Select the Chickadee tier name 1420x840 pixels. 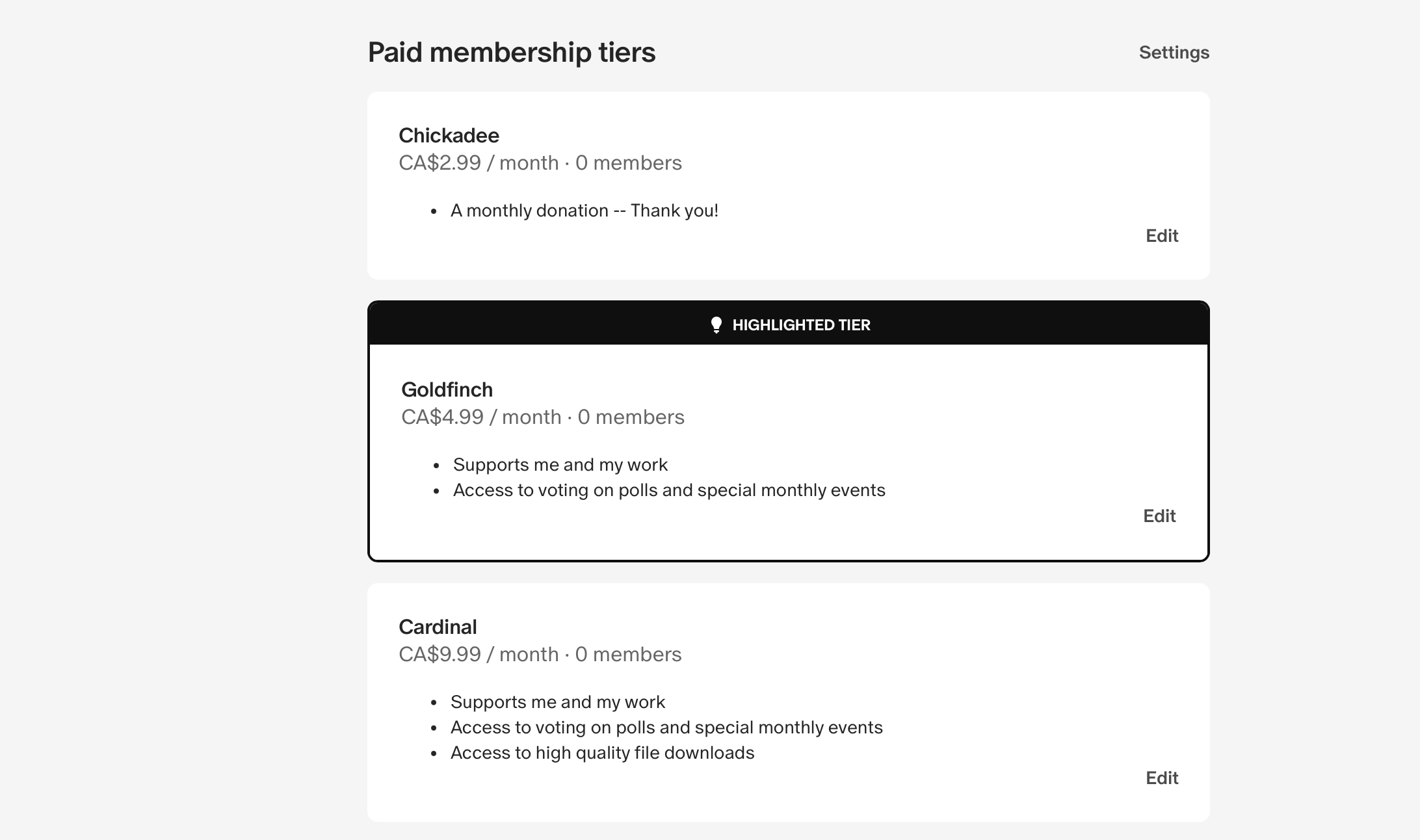coord(449,135)
